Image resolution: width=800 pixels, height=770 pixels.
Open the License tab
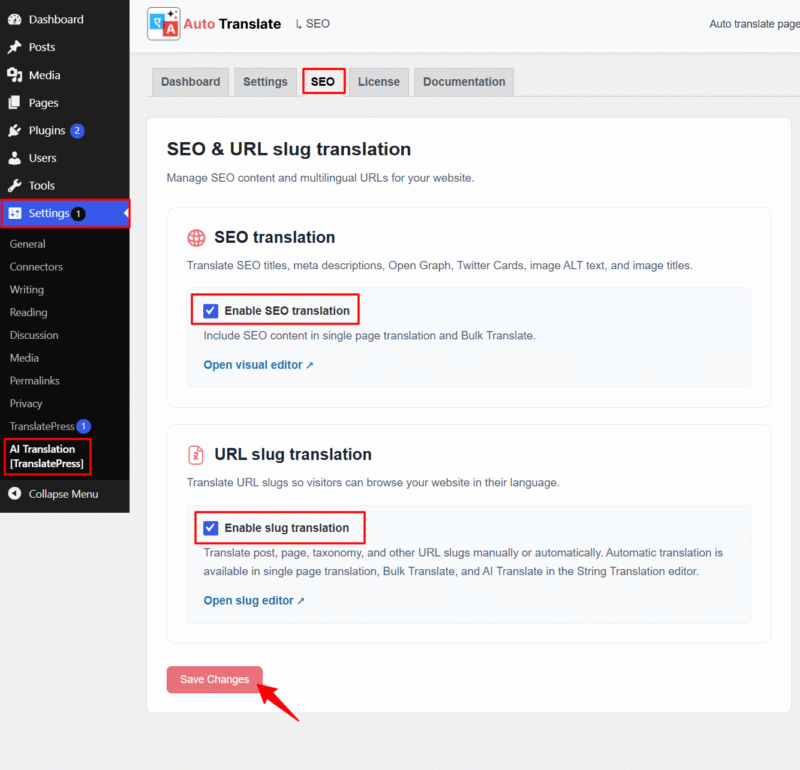click(x=379, y=82)
